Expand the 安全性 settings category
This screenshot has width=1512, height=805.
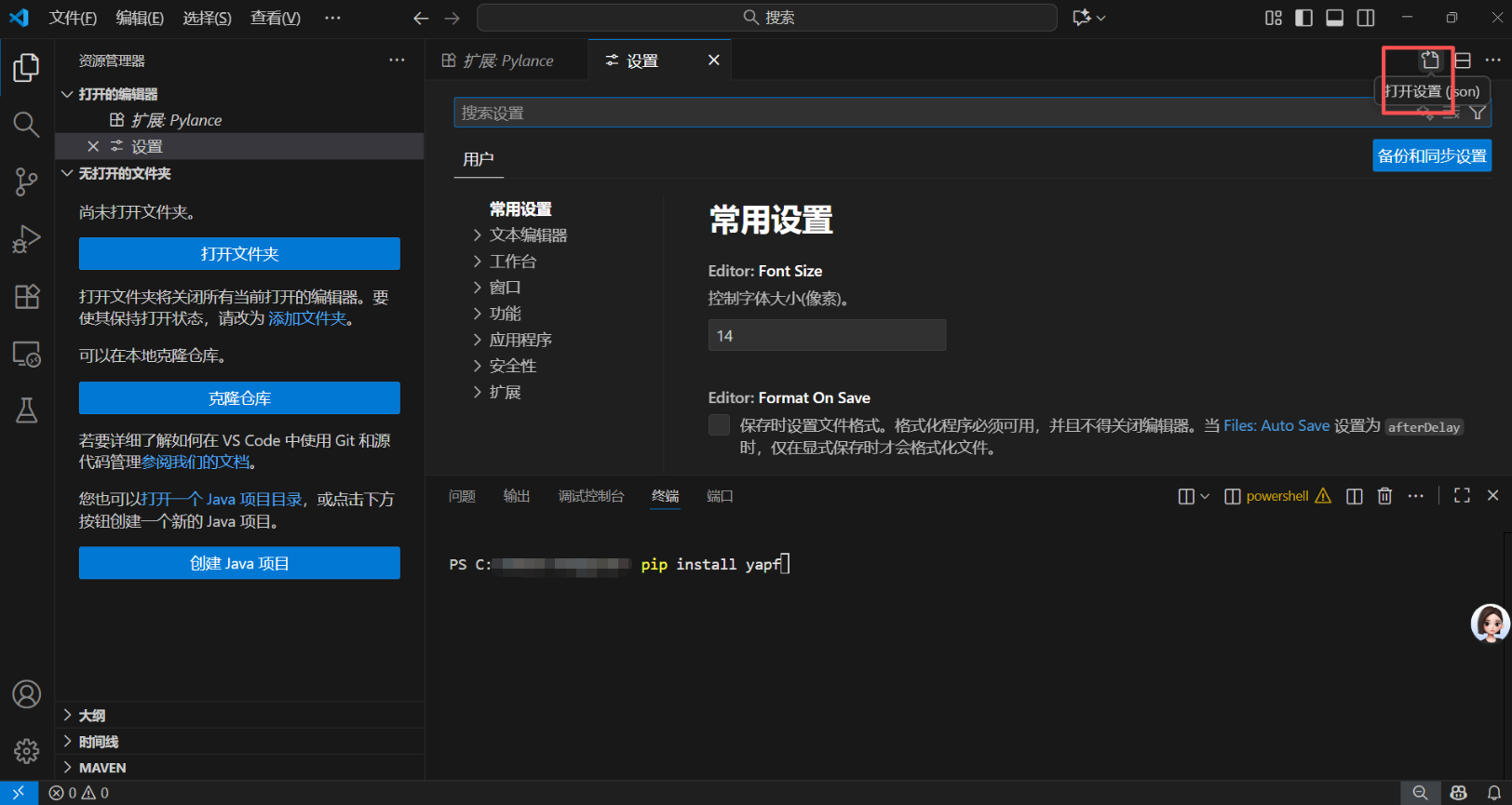coord(513,366)
